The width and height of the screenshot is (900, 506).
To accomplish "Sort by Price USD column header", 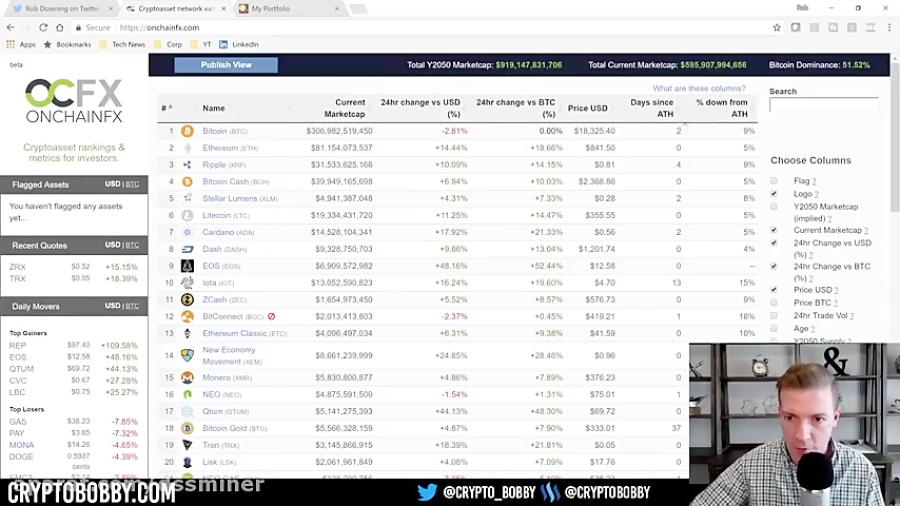I will pos(587,108).
